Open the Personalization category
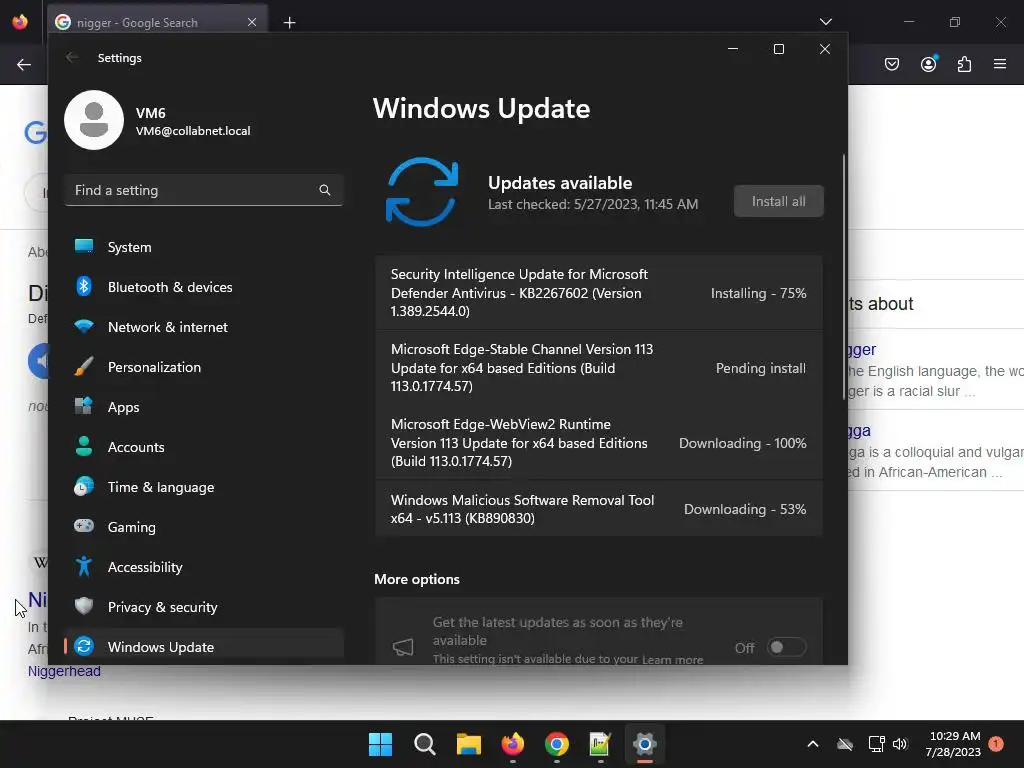Screen dimensions: 1024x768 click(x=204, y=366)
